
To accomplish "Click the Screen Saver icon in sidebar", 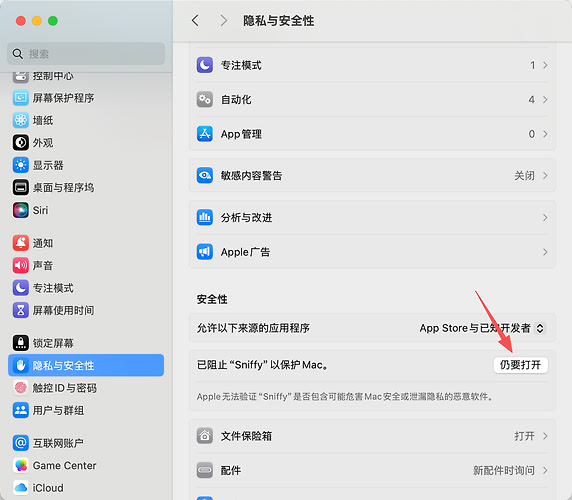I will (21, 98).
